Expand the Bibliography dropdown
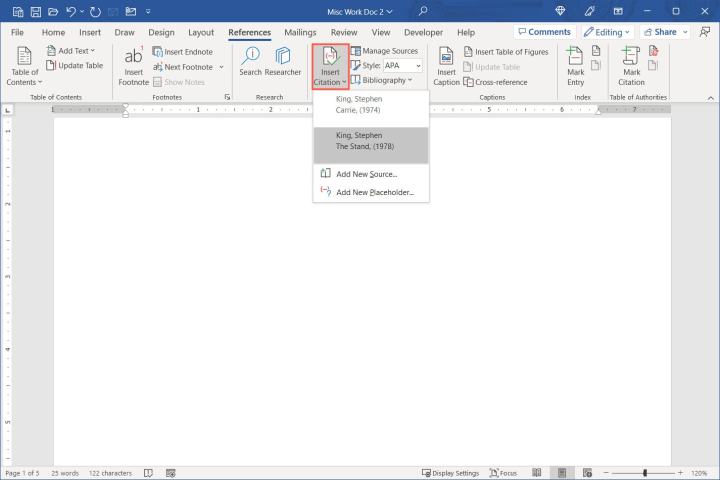The width and height of the screenshot is (720, 480). [385, 80]
